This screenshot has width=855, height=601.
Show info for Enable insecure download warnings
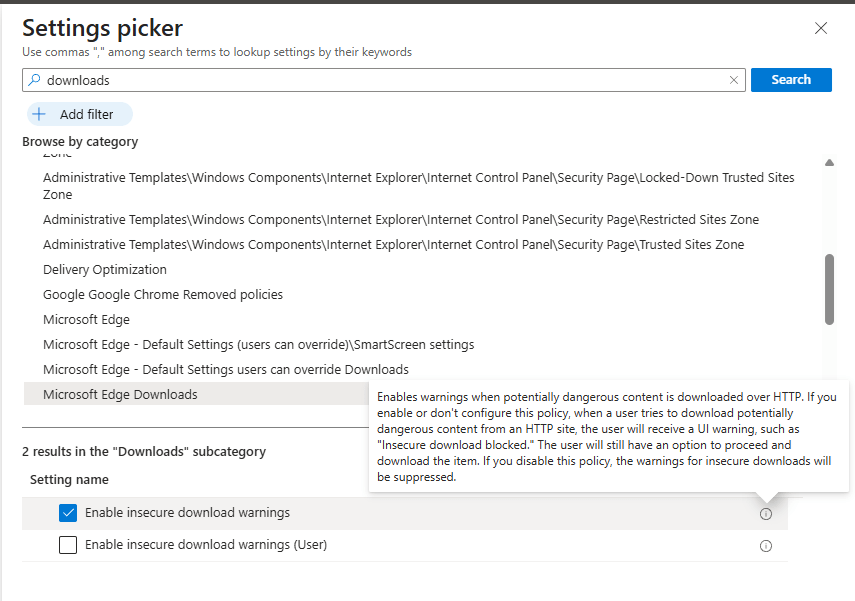[x=766, y=514]
